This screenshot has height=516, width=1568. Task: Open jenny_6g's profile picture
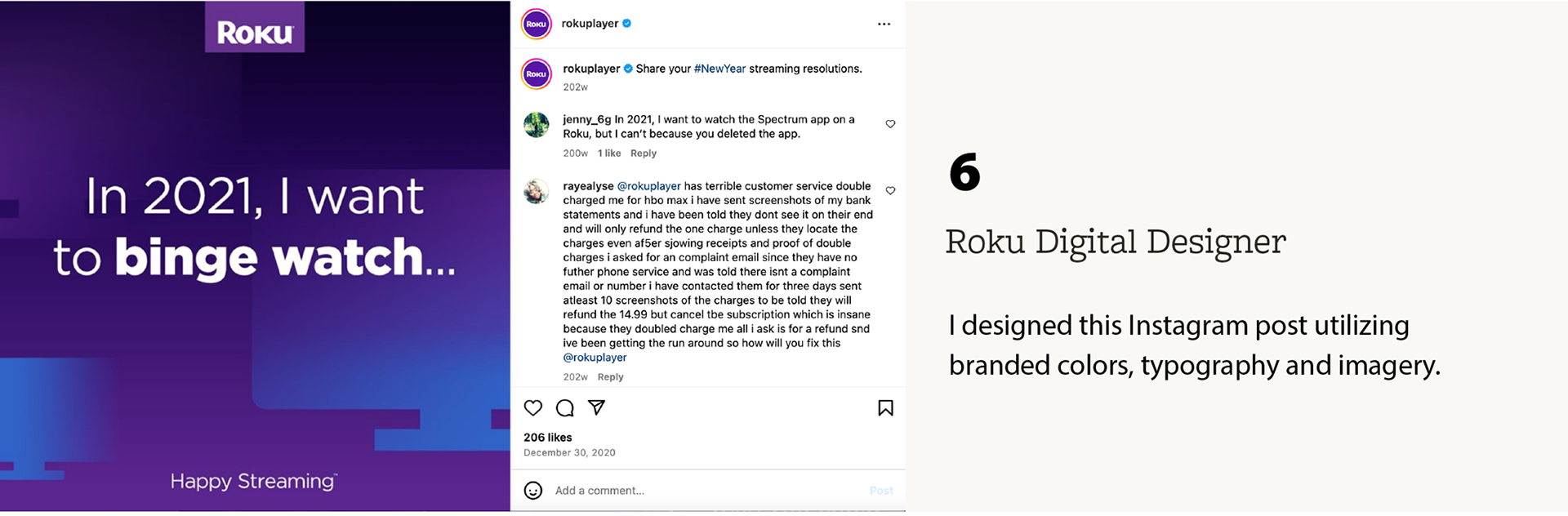point(536,125)
